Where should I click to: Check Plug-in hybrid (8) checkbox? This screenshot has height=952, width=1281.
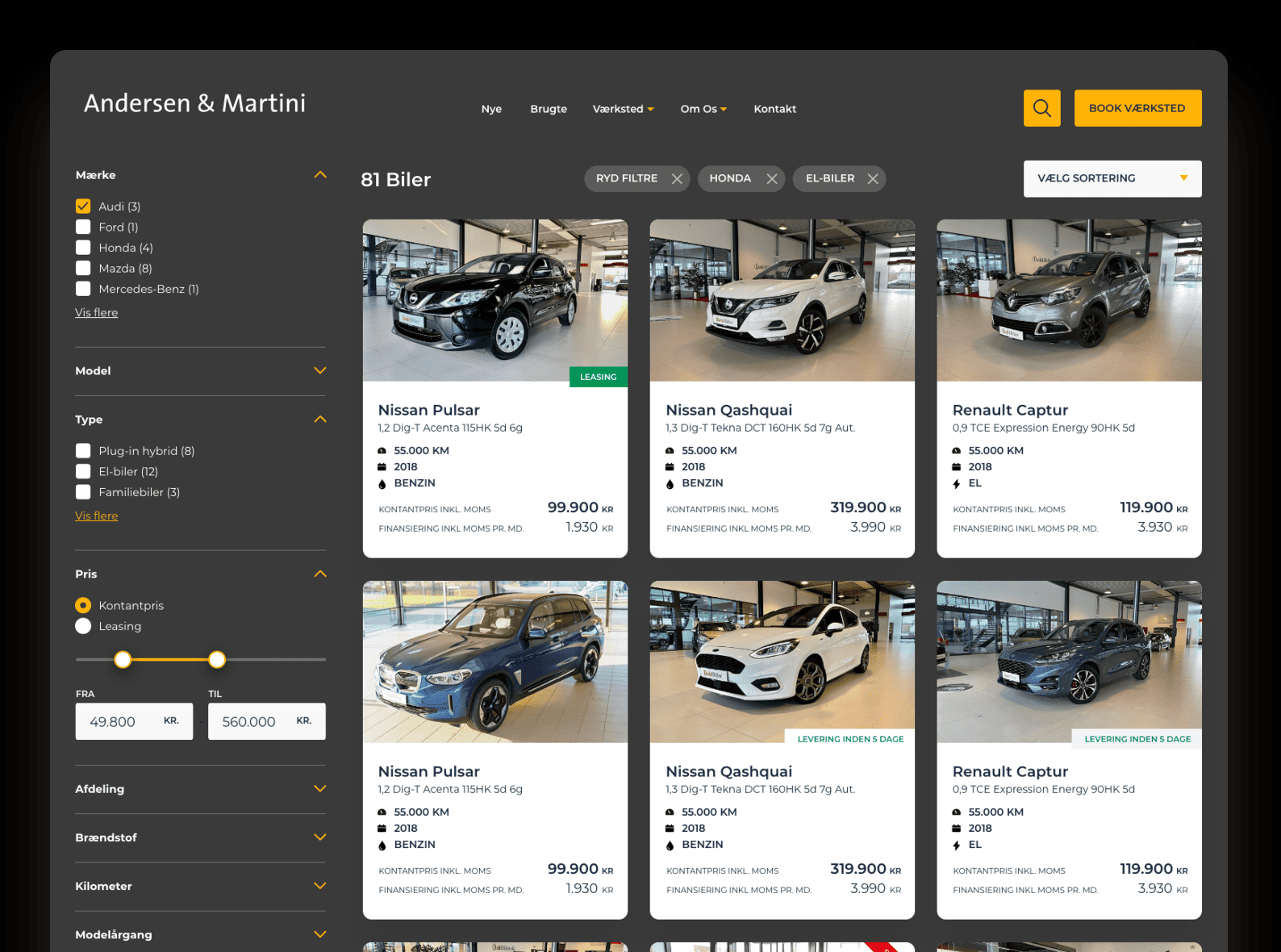[x=83, y=451]
